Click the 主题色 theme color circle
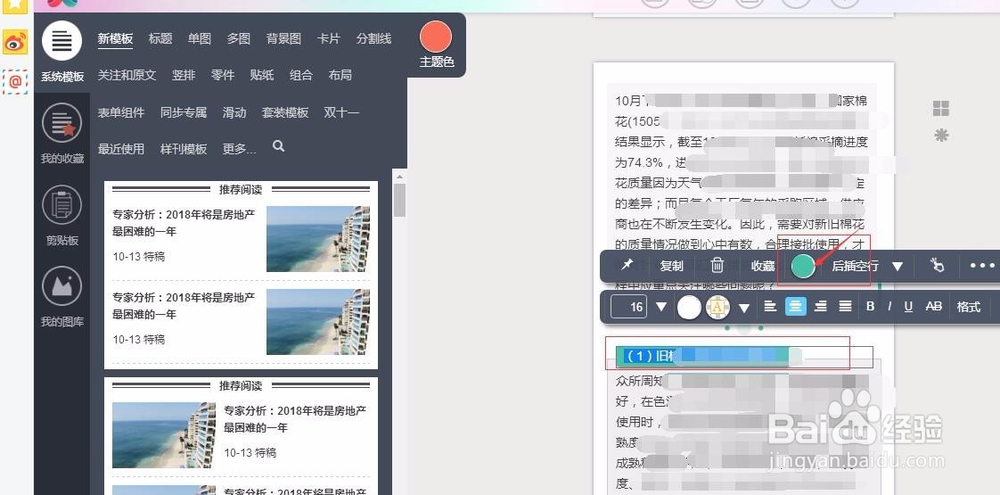The width and height of the screenshot is (1000, 495). point(436,36)
